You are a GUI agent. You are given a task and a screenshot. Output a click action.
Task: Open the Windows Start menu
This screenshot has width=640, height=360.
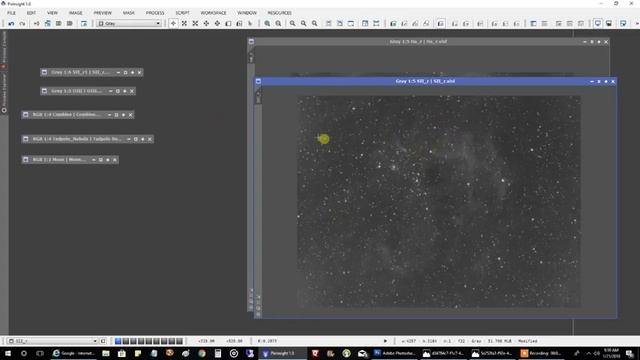[7, 353]
